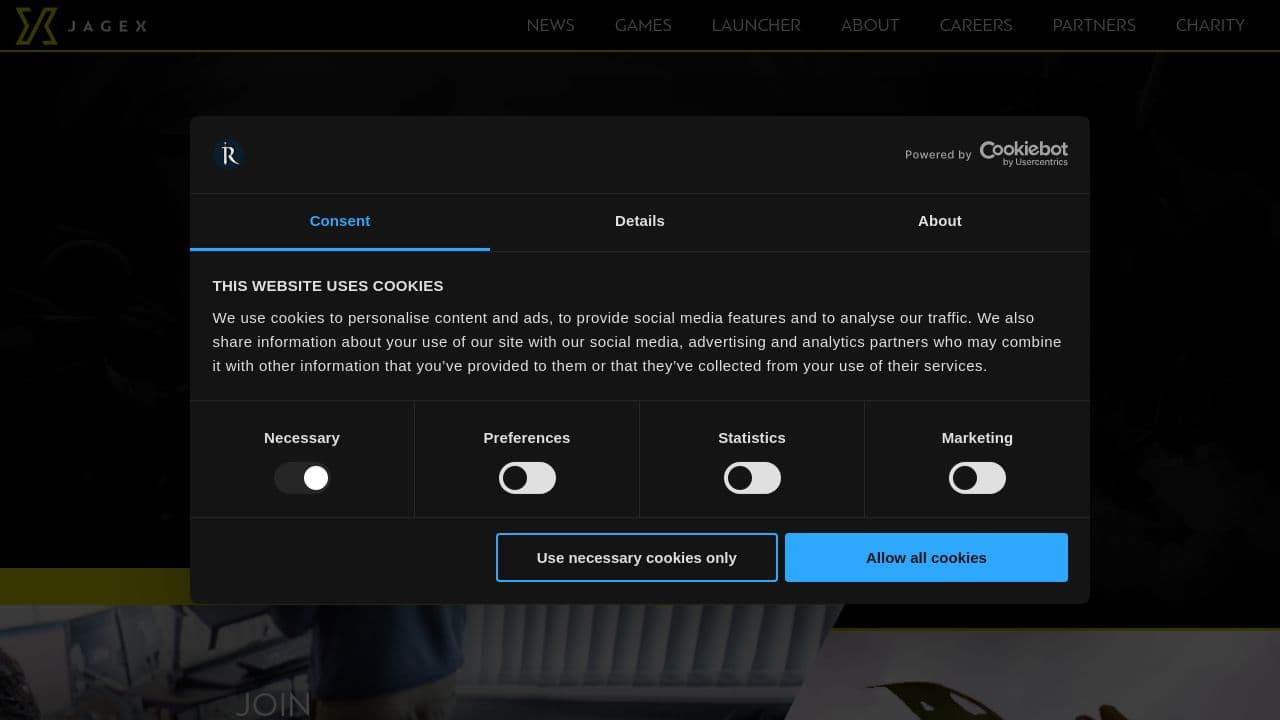This screenshot has width=1280, height=720.
Task: Navigate to the LAUNCHER section
Action: coord(756,25)
